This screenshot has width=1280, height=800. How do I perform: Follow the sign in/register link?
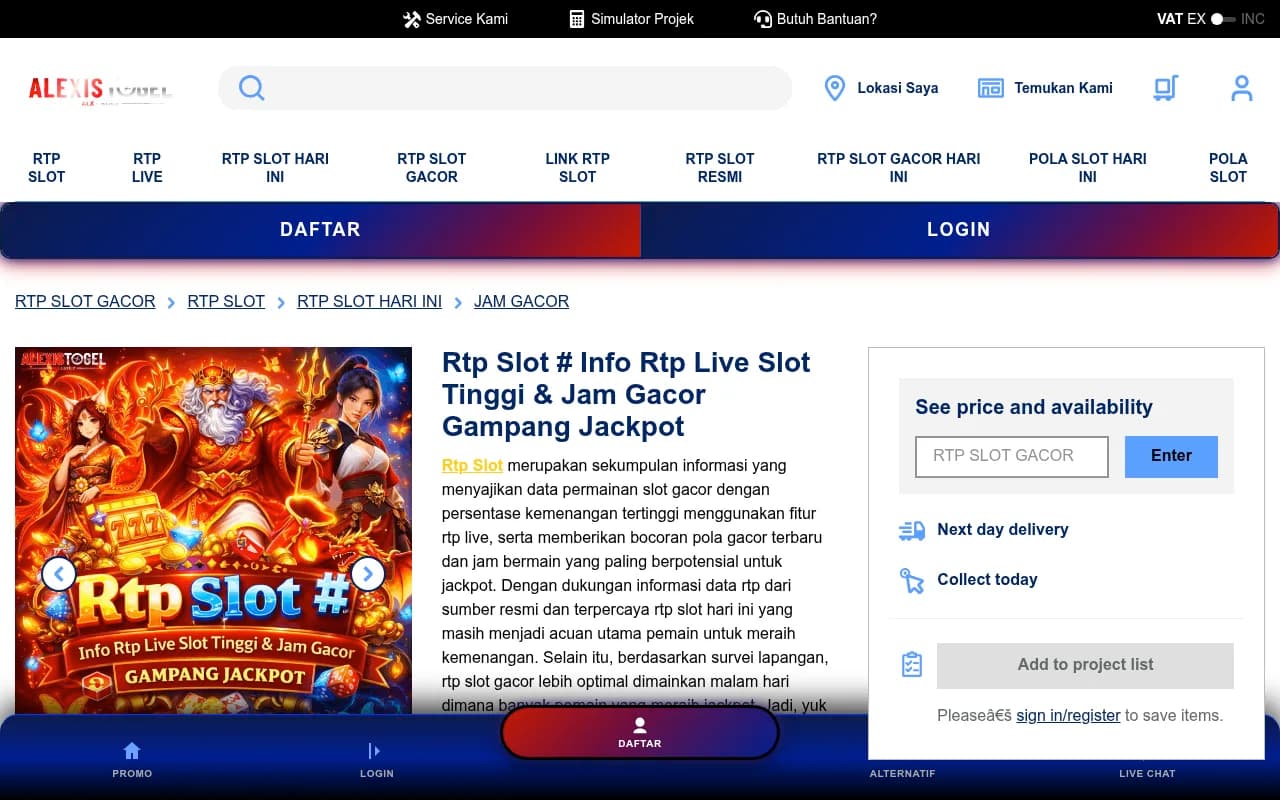[1068, 716]
